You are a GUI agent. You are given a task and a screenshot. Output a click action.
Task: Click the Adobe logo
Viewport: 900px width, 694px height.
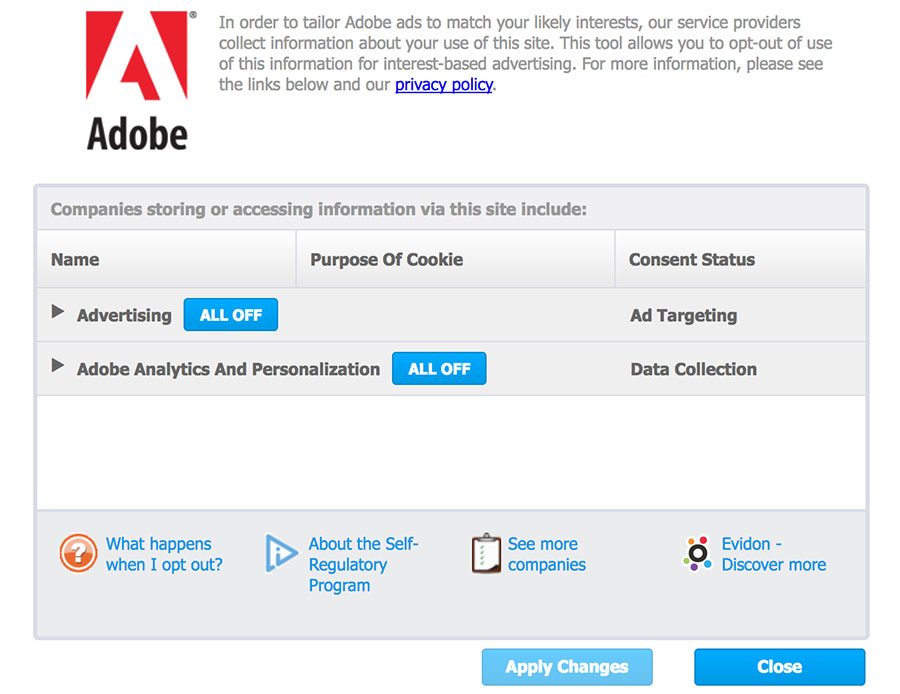pos(138,81)
